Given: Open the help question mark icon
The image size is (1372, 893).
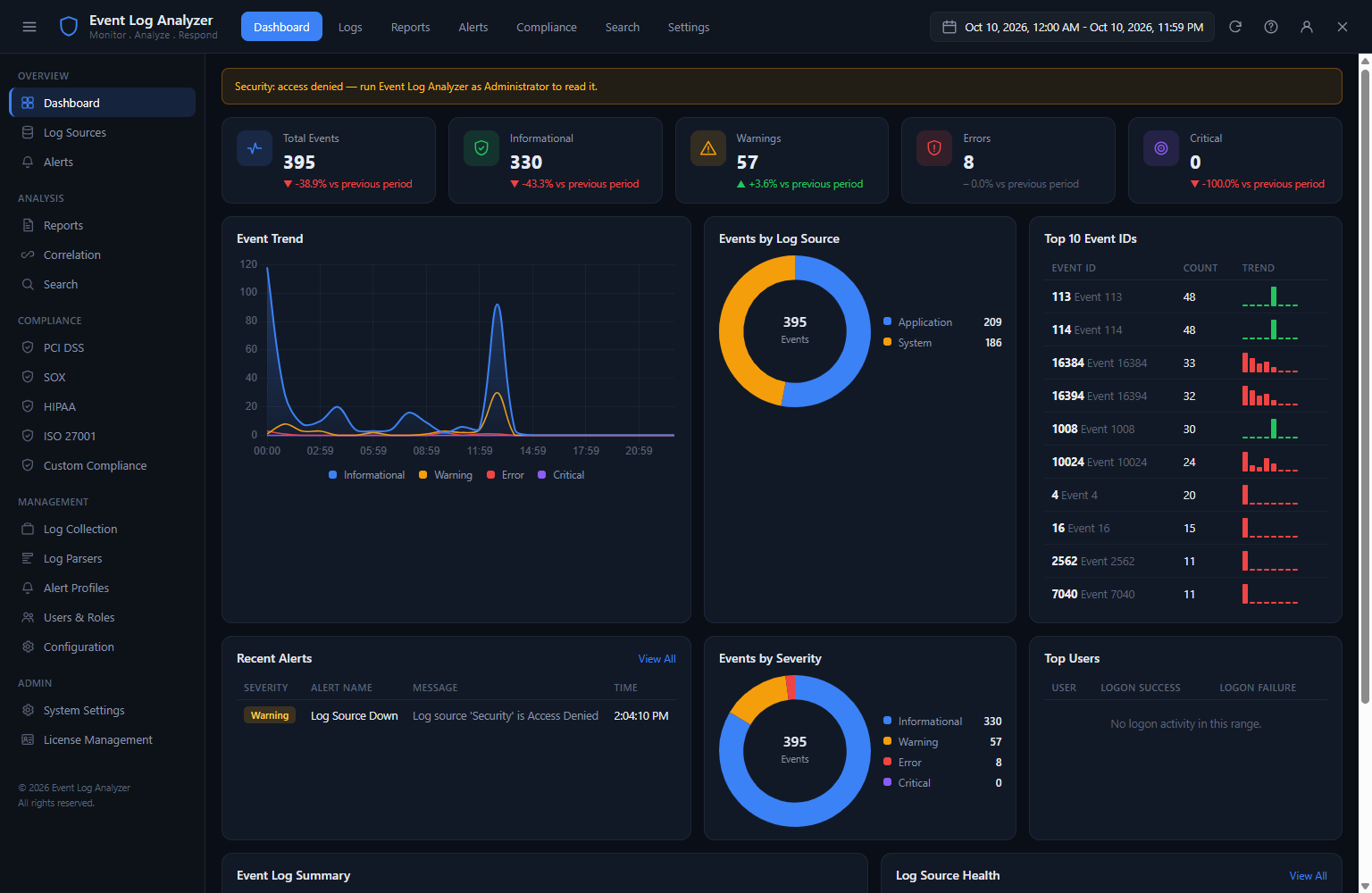Looking at the screenshot, I should [x=1271, y=27].
